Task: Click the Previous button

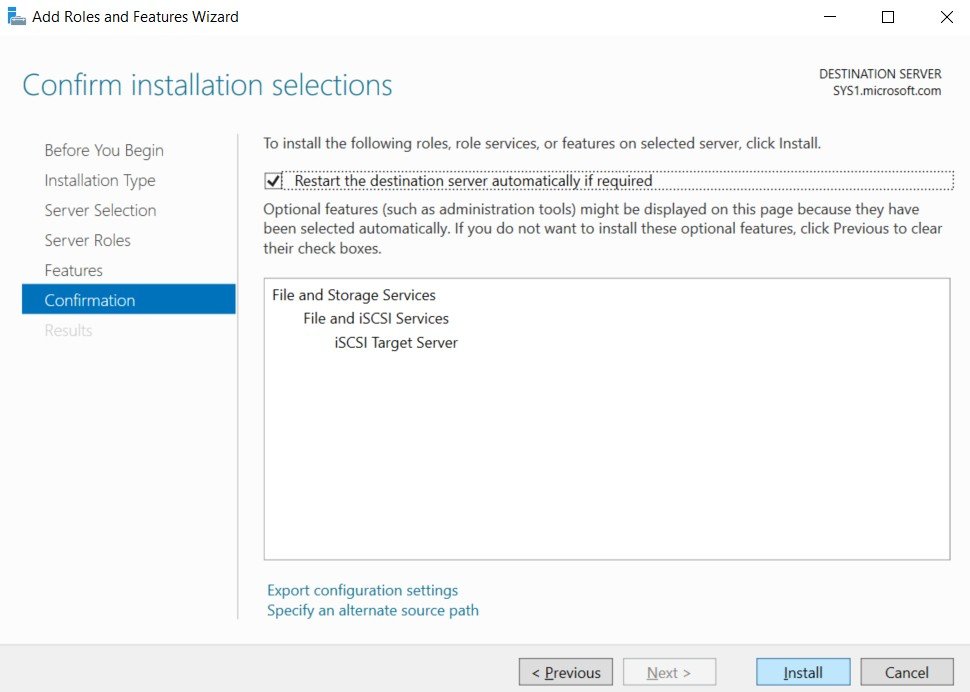Action: [565, 672]
